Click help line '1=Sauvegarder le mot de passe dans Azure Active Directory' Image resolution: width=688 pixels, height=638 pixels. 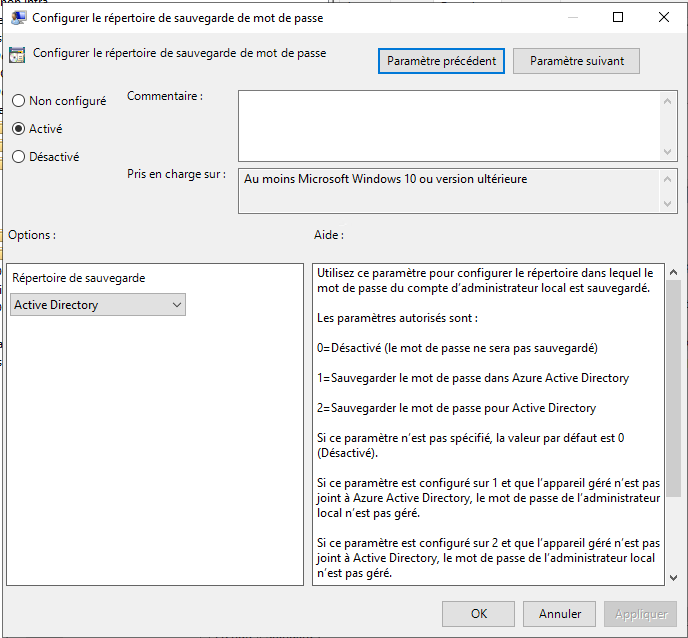[x=473, y=378]
